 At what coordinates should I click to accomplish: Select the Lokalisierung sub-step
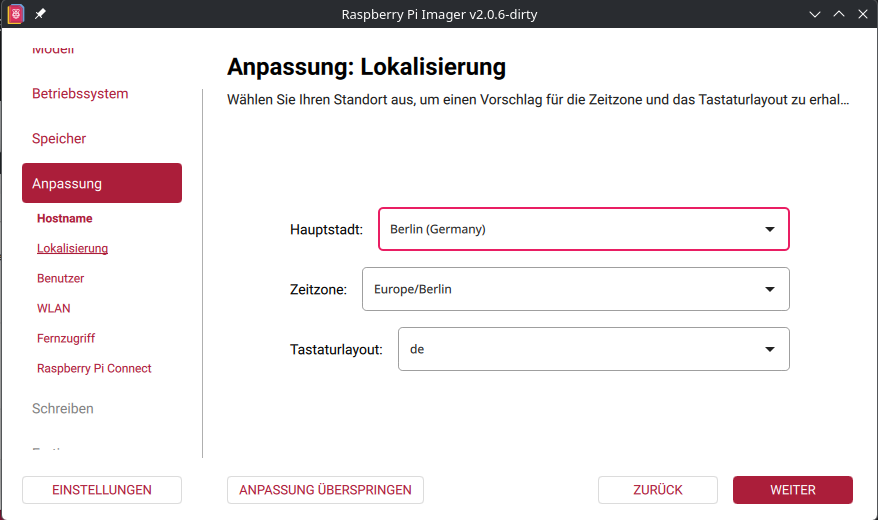[x=72, y=248]
